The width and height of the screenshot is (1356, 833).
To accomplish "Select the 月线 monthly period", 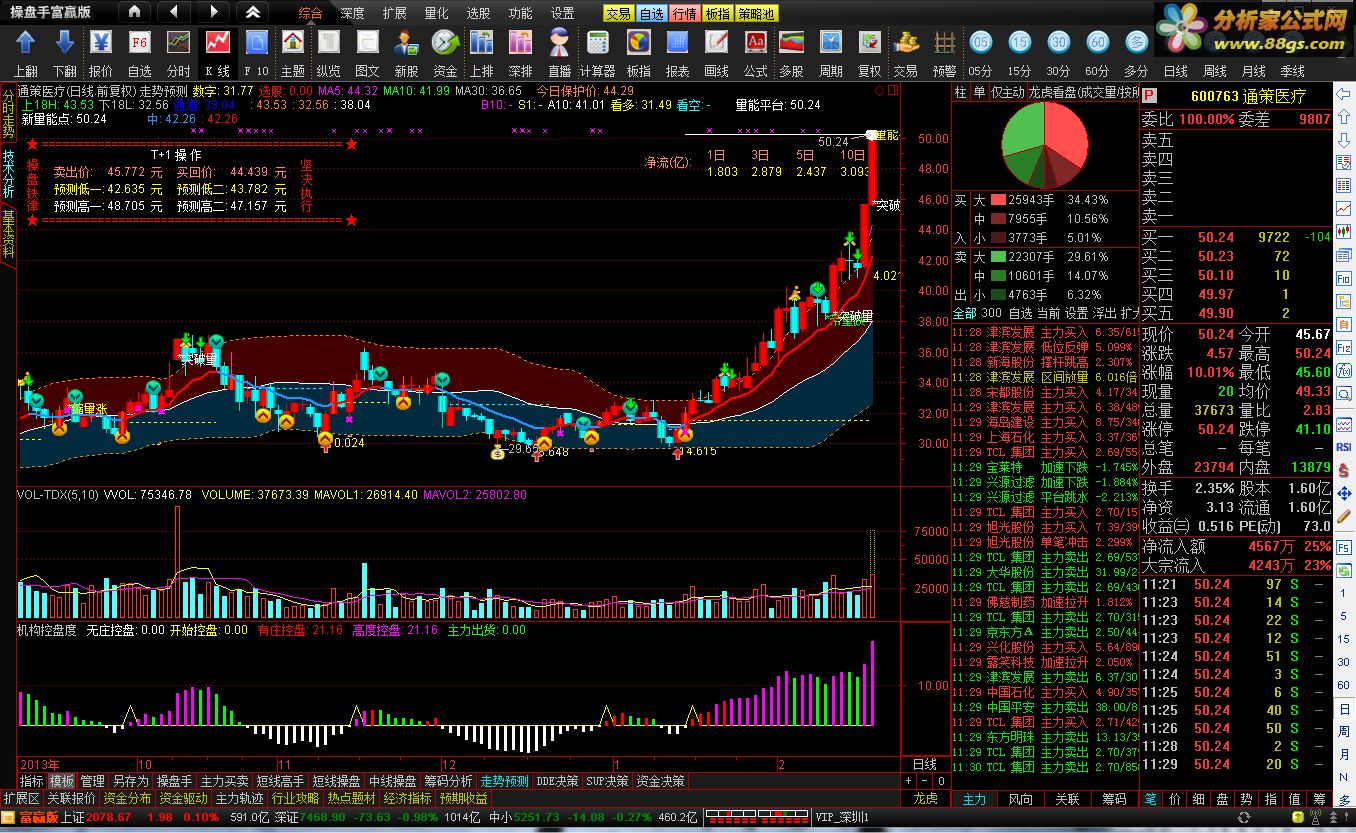I will [1253, 71].
